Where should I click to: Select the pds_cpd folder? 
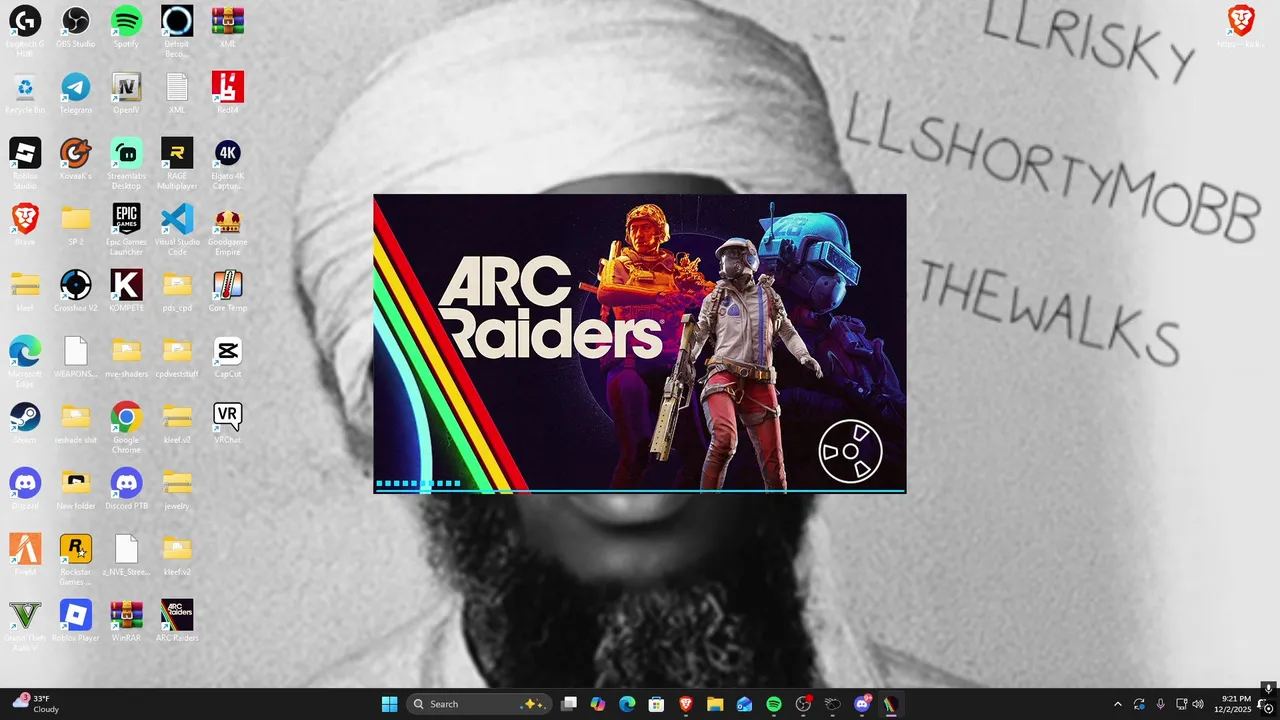(177, 291)
